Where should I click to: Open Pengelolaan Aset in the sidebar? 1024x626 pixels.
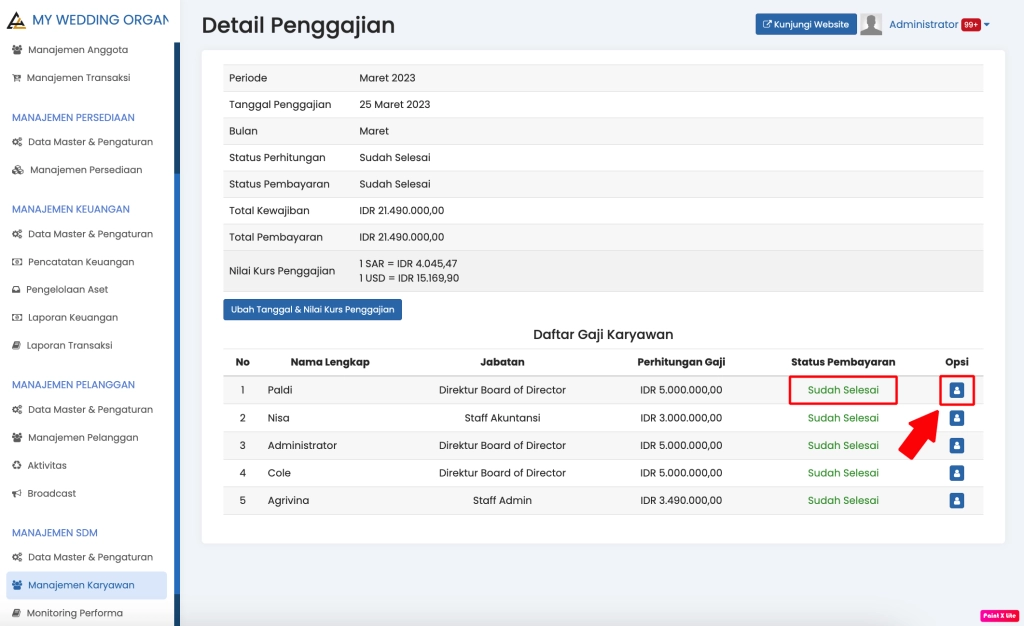pos(67,289)
